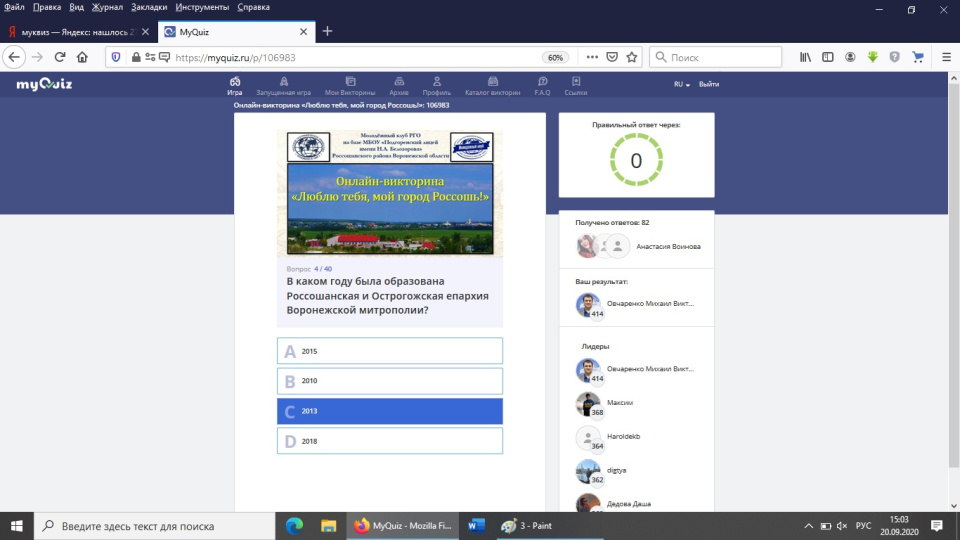960x540 pixels.
Task: Select answer B 2010
Action: (389, 381)
